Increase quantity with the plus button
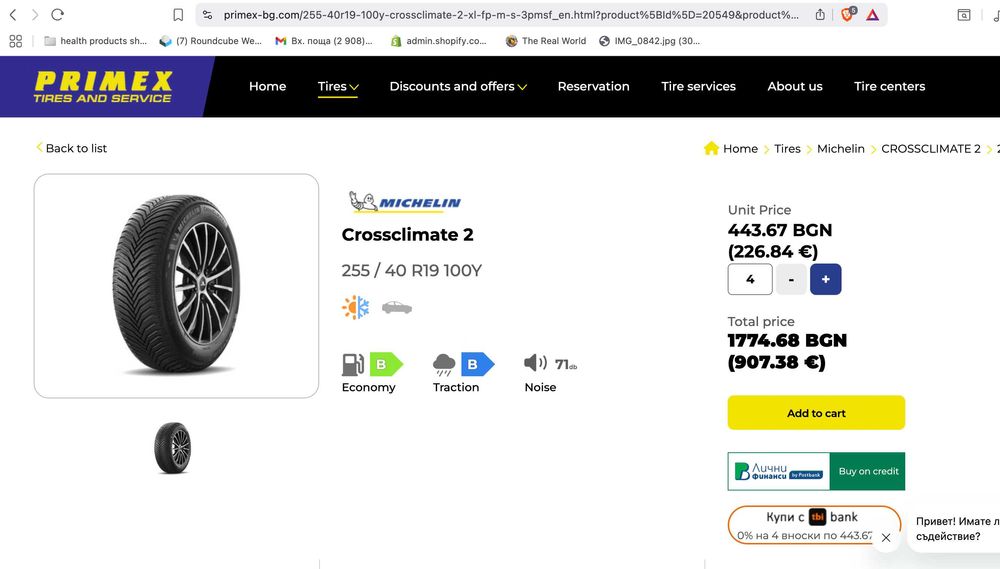 coord(825,279)
